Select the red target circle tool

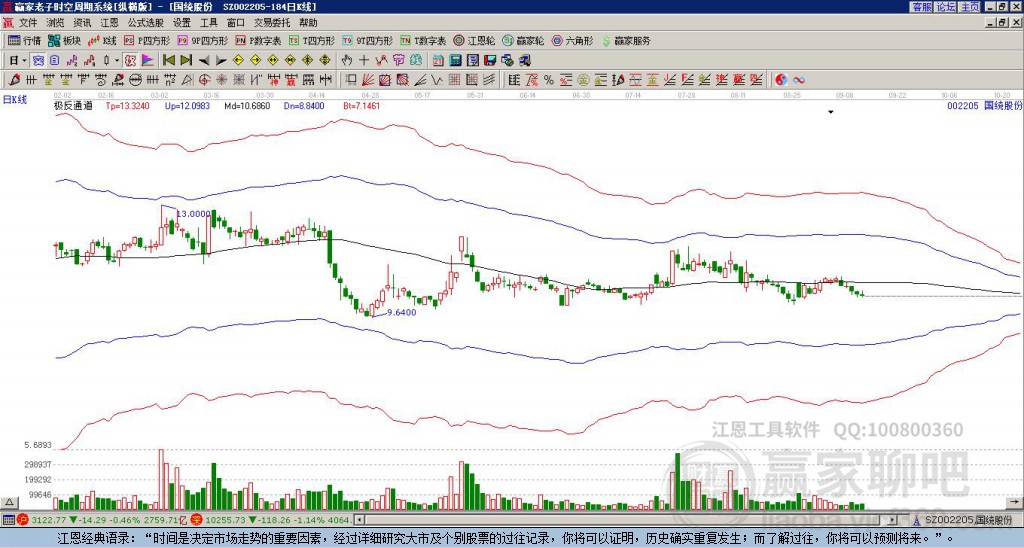204,80
